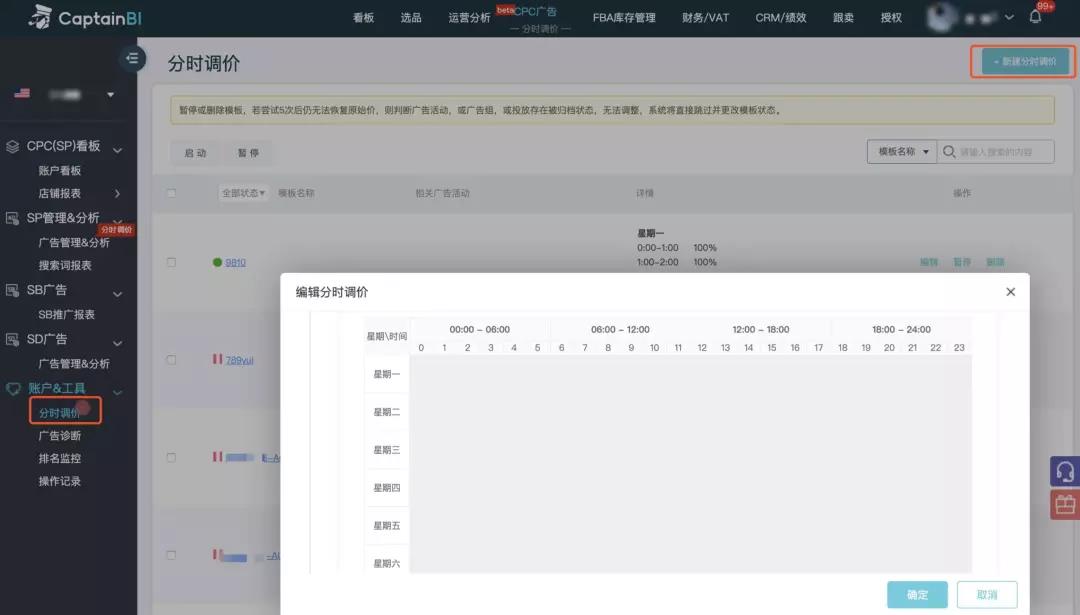Open the 789yui template link

(x=240, y=359)
